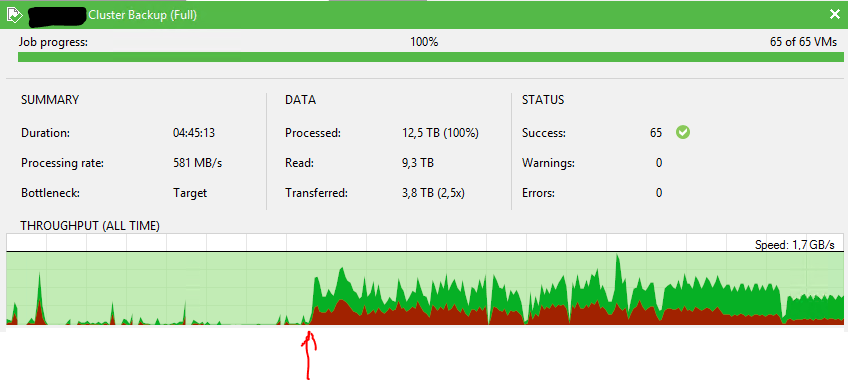Click the "Processing rate:" label
This screenshot has height=380, width=848.
(62, 163)
